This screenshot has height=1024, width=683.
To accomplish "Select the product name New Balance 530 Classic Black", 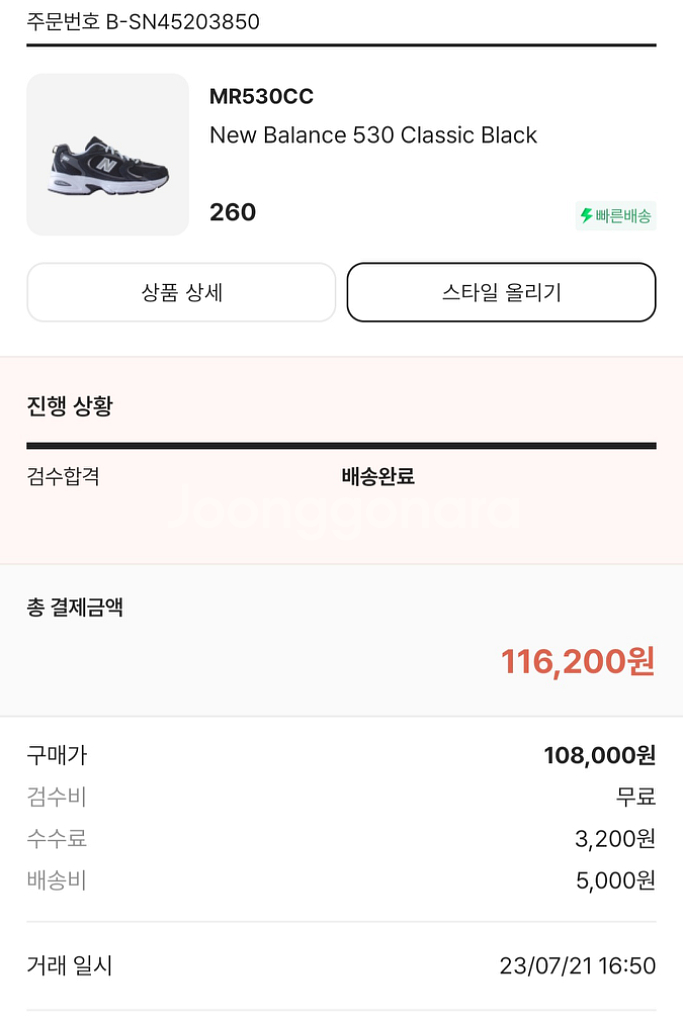I will 374,135.
